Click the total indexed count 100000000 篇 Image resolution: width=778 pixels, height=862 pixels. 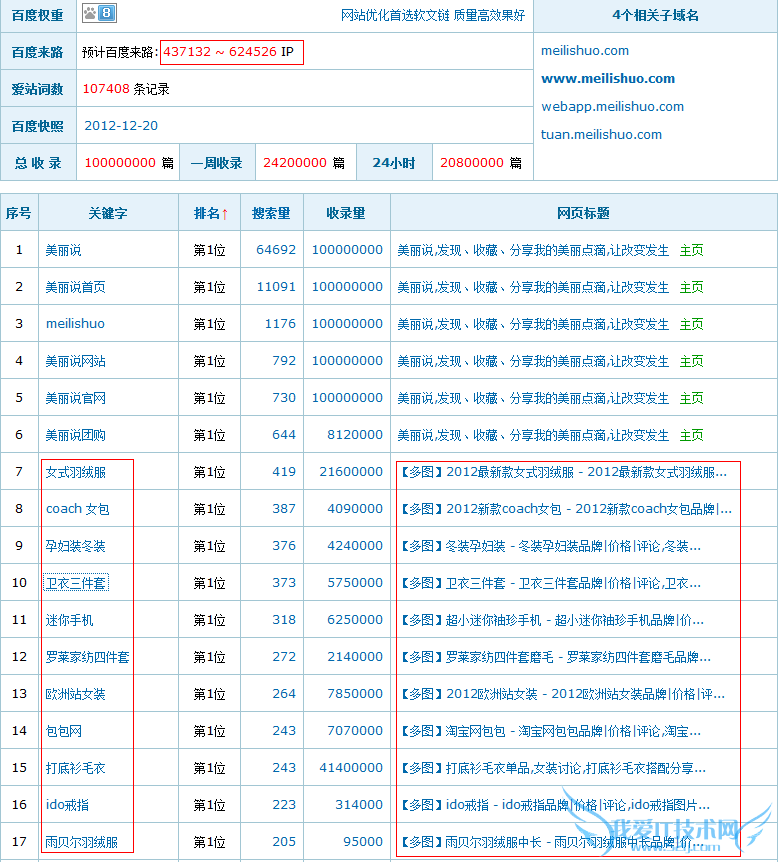coord(129,163)
